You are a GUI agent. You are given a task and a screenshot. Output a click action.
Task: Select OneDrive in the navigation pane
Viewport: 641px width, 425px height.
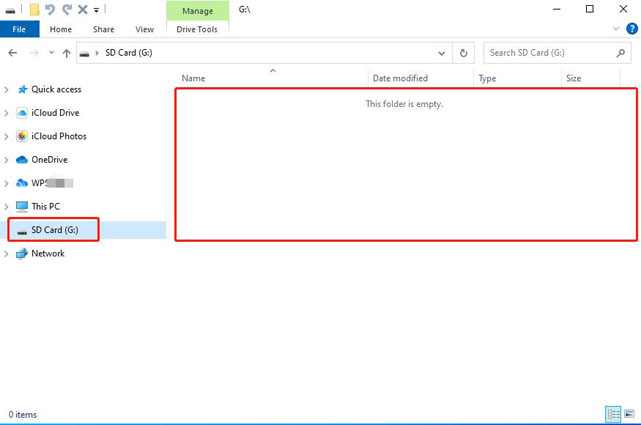(x=49, y=159)
